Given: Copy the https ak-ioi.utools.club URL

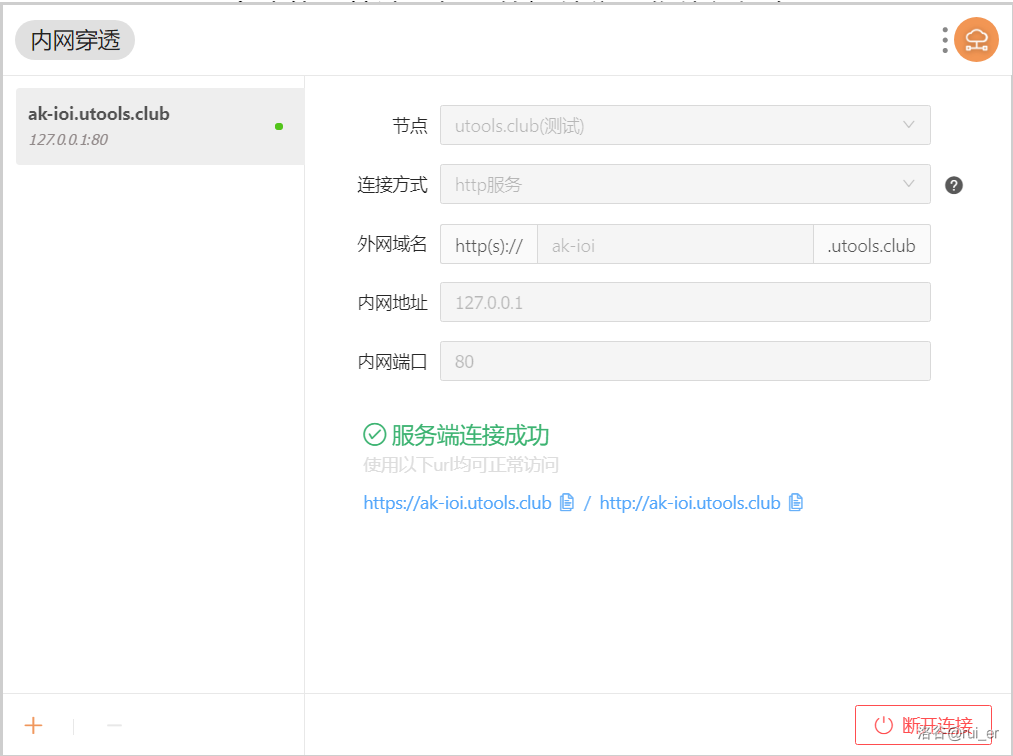Looking at the screenshot, I should 567,503.
